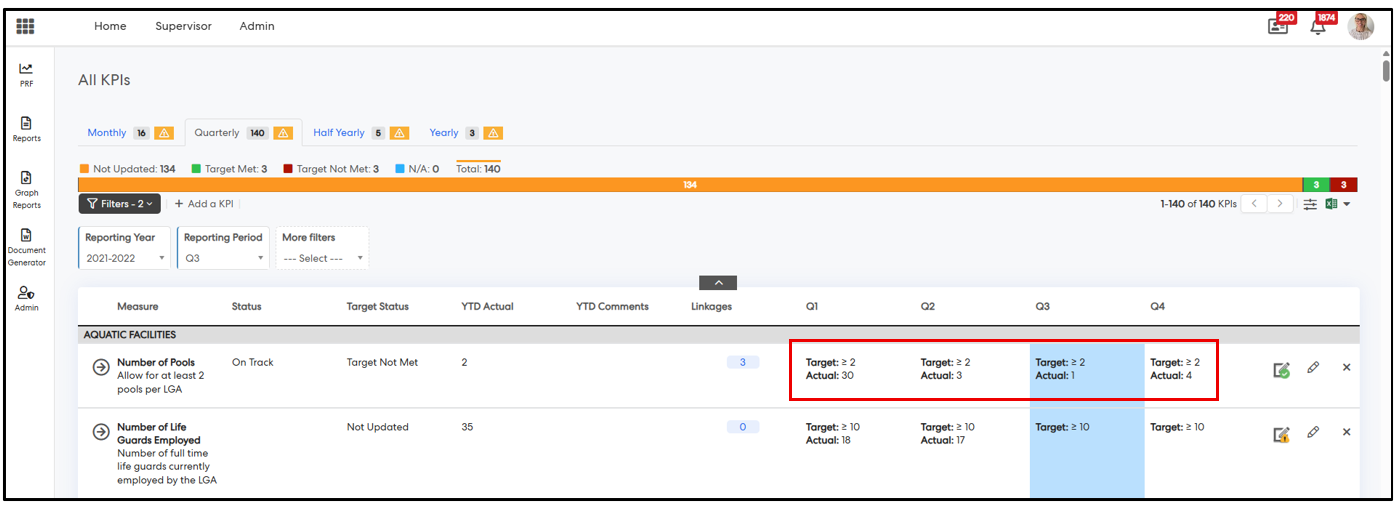Click the Add a KPI button

point(204,204)
